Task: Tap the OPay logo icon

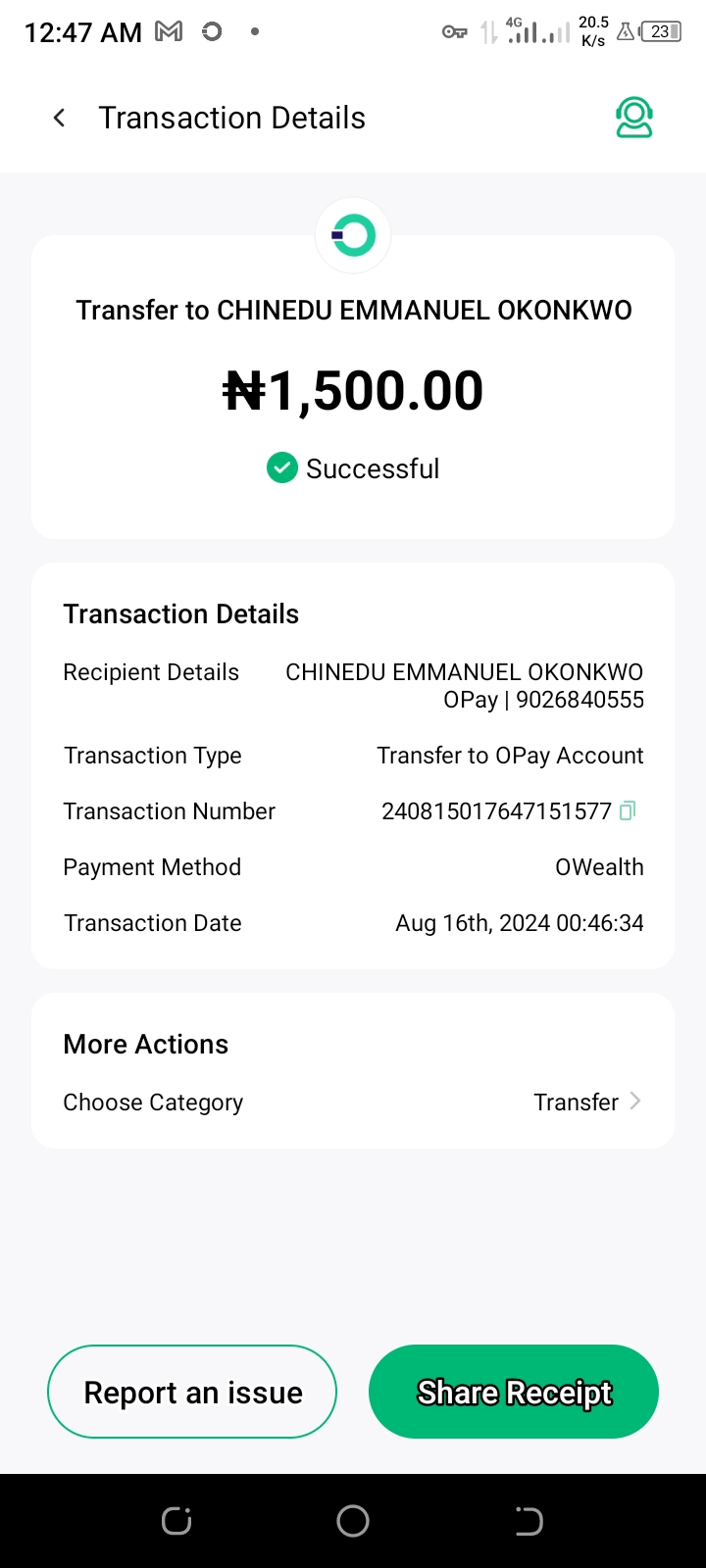Action: tap(353, 236)
